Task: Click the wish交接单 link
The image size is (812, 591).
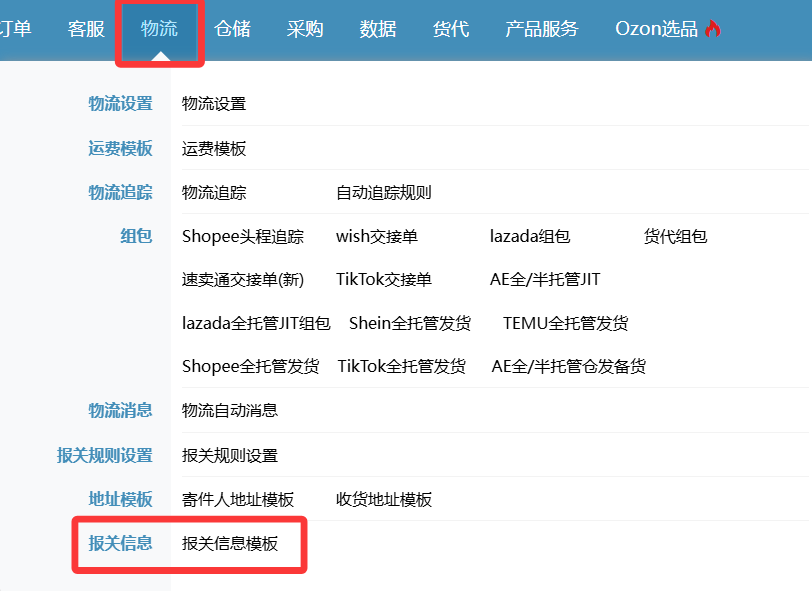Action: click(377, 237)
